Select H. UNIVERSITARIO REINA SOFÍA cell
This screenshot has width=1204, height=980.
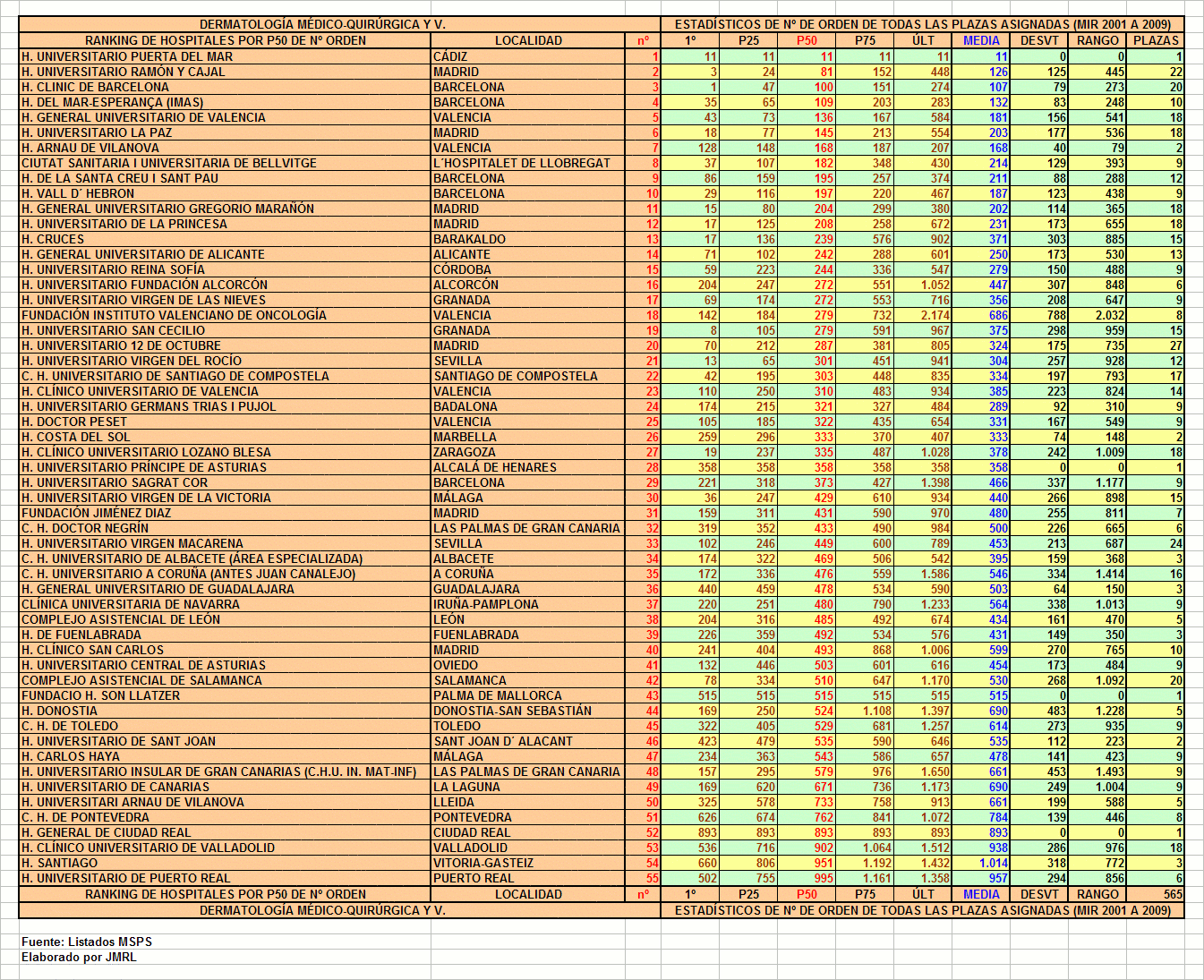tap(225, 269)
